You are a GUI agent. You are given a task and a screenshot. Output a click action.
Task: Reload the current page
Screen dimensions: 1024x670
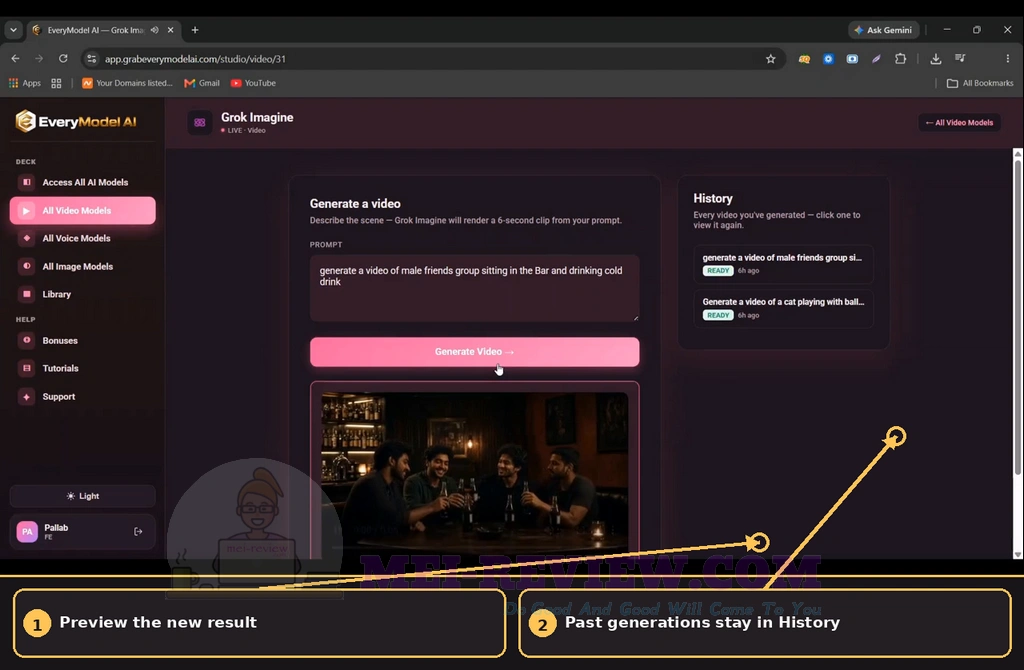63,59
